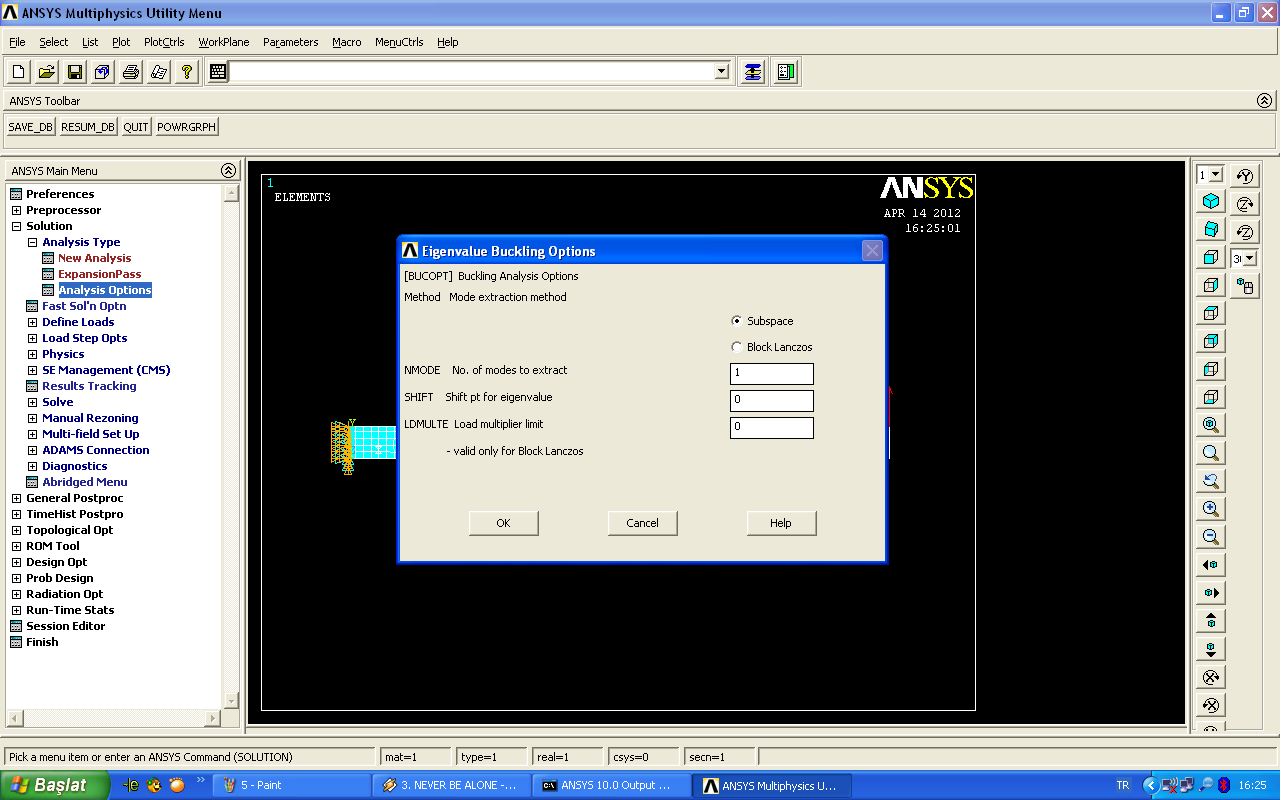
Task: Click the Başlat start button
Action: point(54,785)
